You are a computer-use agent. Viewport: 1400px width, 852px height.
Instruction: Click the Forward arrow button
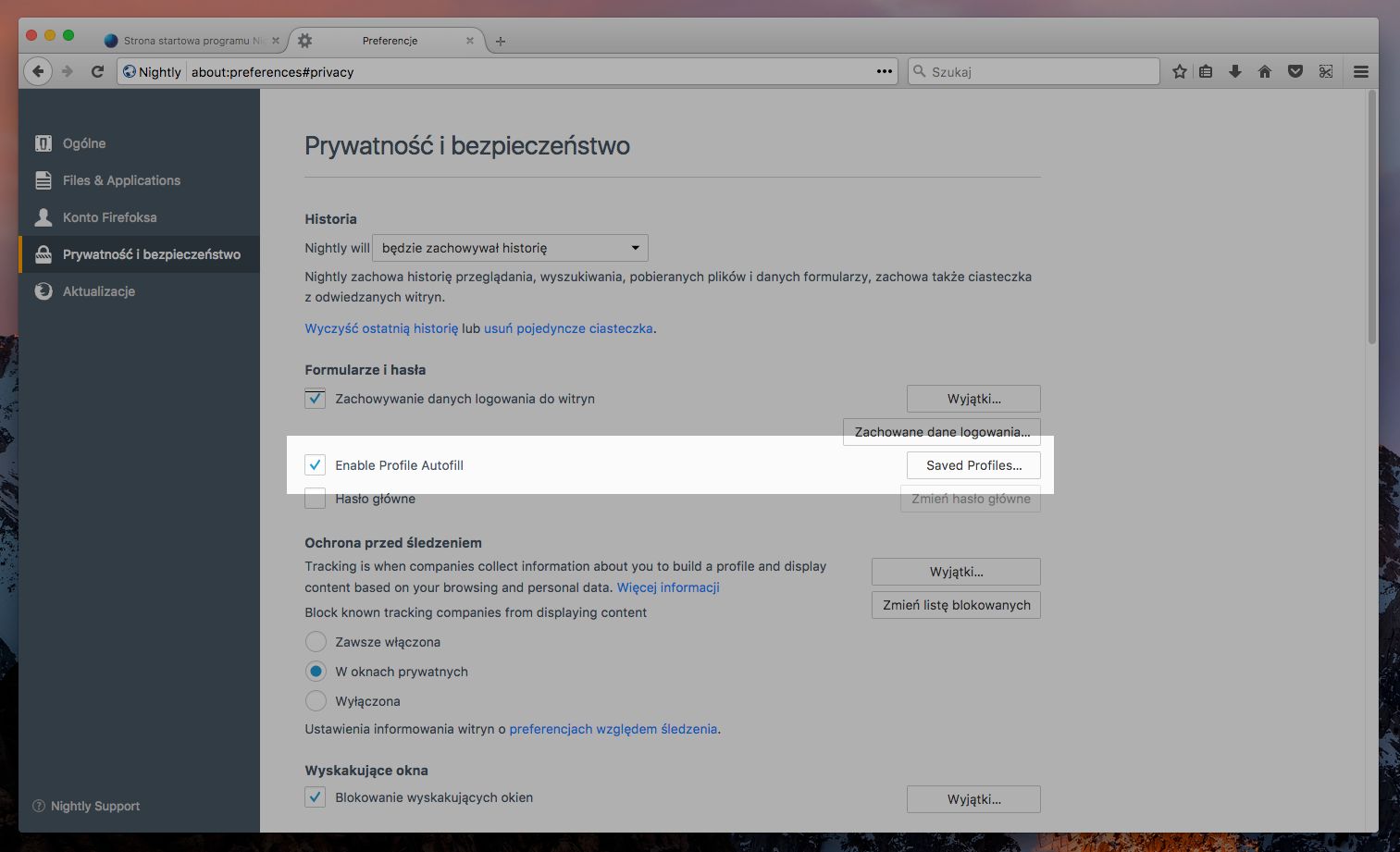[x=68, y=71]
